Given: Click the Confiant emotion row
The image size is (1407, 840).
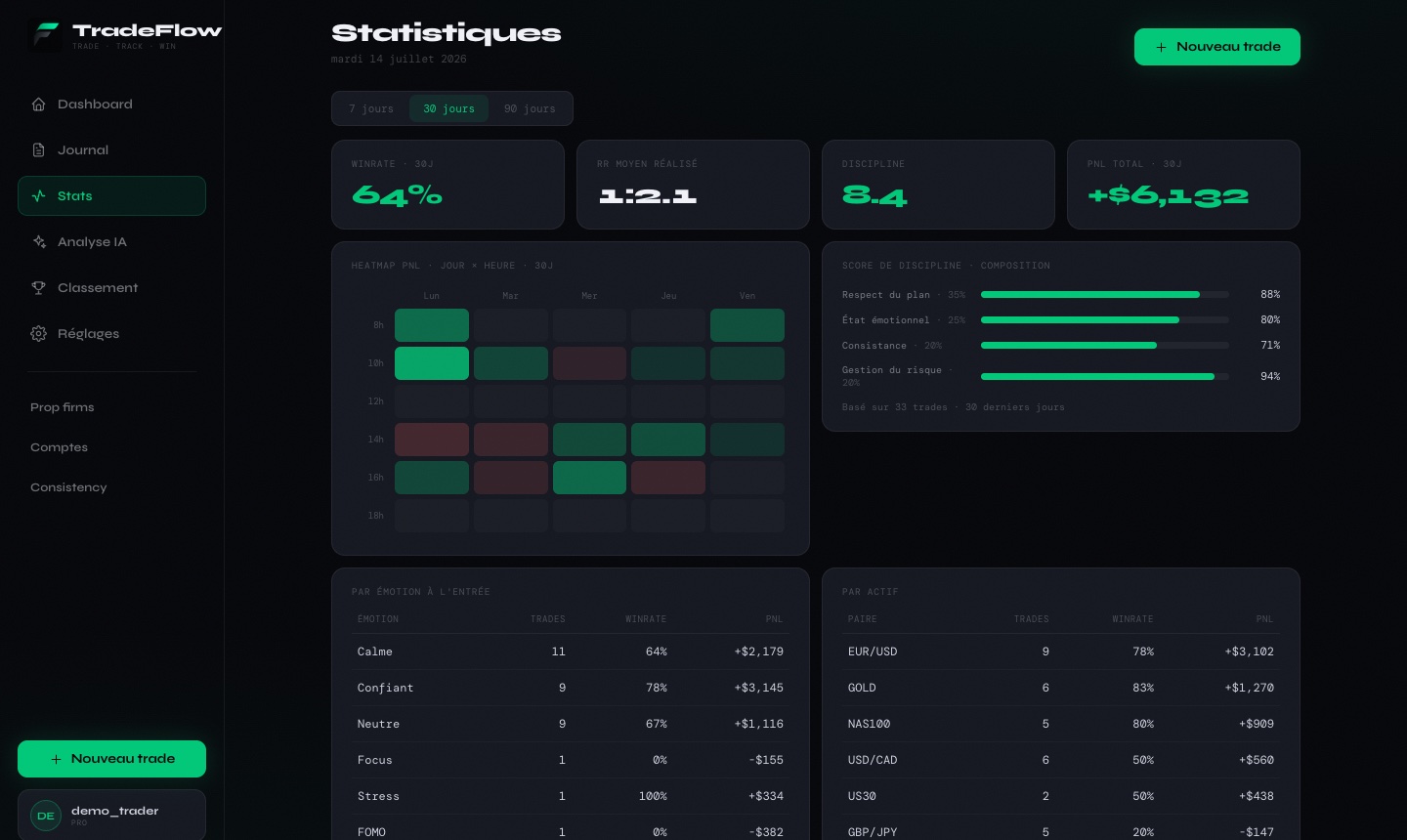Looking at the screenshot, I should [571, 688].
